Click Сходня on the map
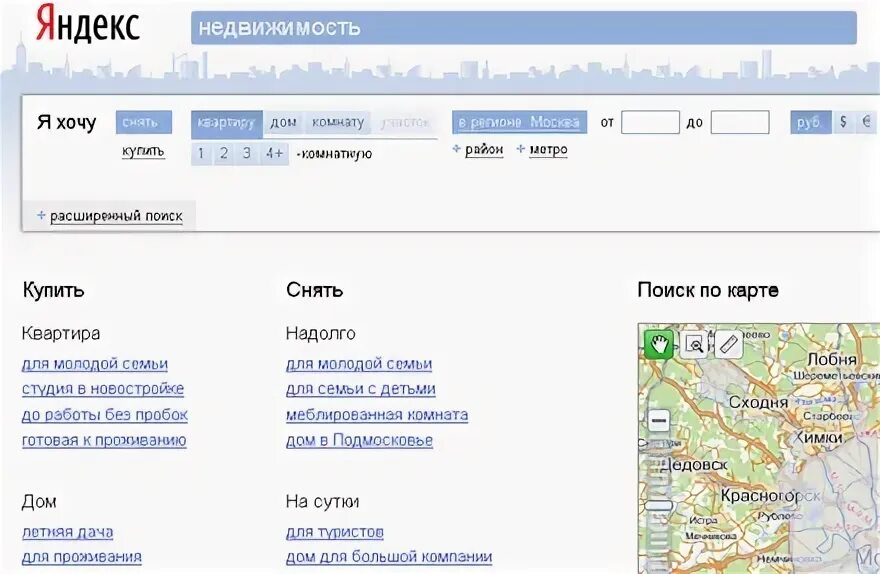 pyautogui.click(x=758, y=402)
